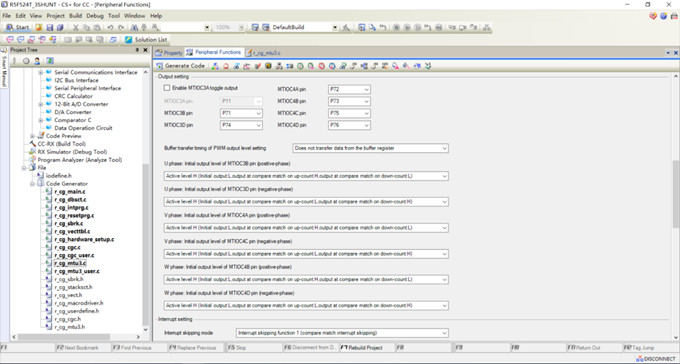Screen dimensions: 680x364
Task: Select r_cg_hardware_setup.c in the project tree
Action: click(x=84, y=239)
